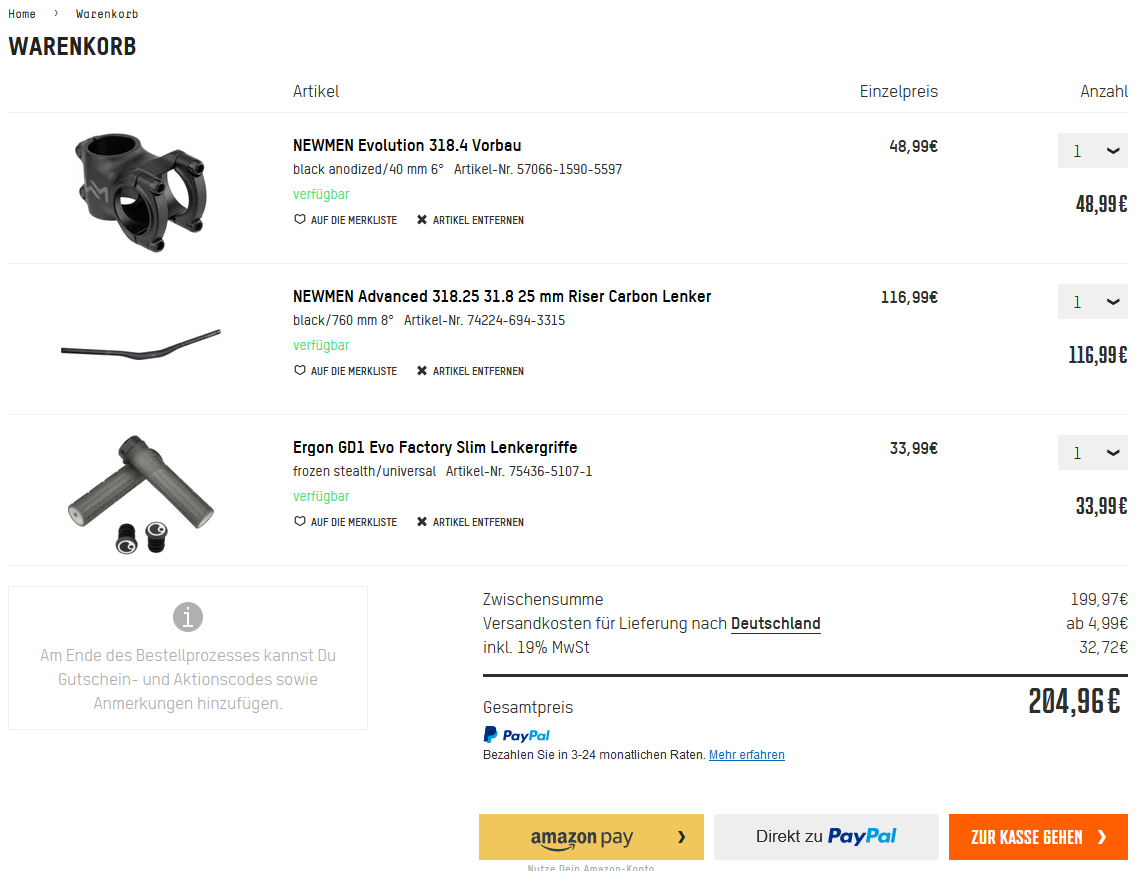This screenshot has height=871, width=1140.
Task: Click heart icon for NEWMEN Evolution Vorbau
Action: tap(299, 220)
